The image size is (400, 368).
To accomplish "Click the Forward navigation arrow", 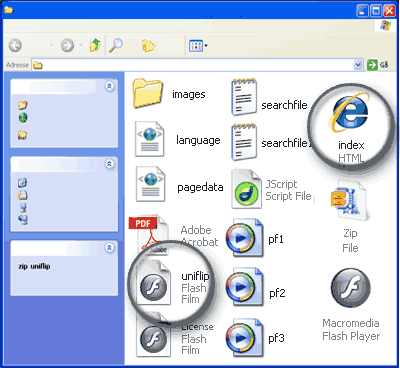I will 67,45.
